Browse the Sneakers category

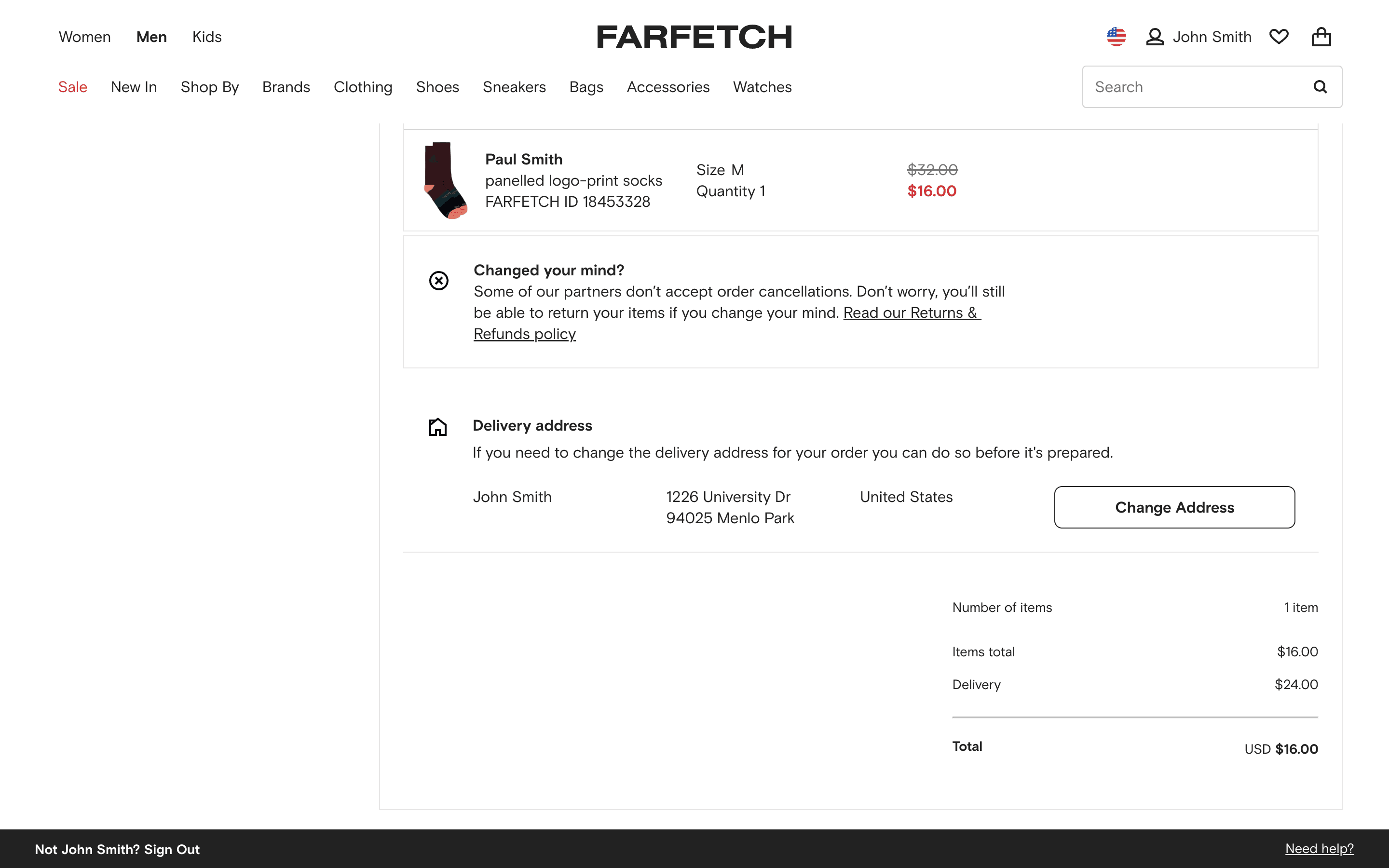[x=514, y=87]
